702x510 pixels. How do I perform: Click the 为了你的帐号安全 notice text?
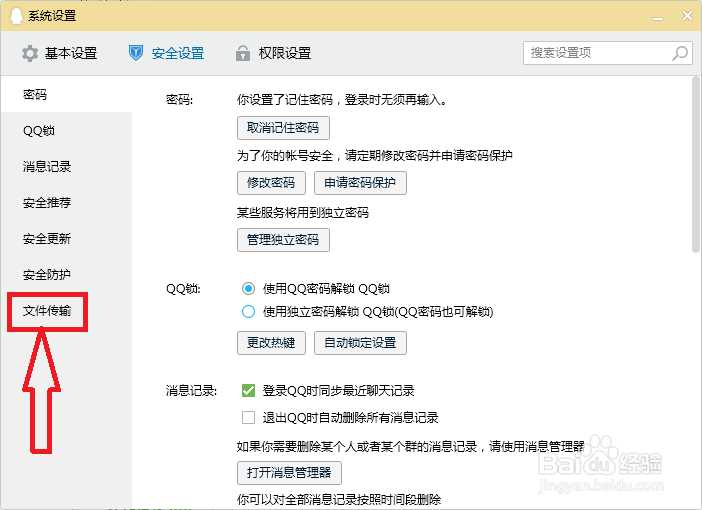(x=375, y=155)
